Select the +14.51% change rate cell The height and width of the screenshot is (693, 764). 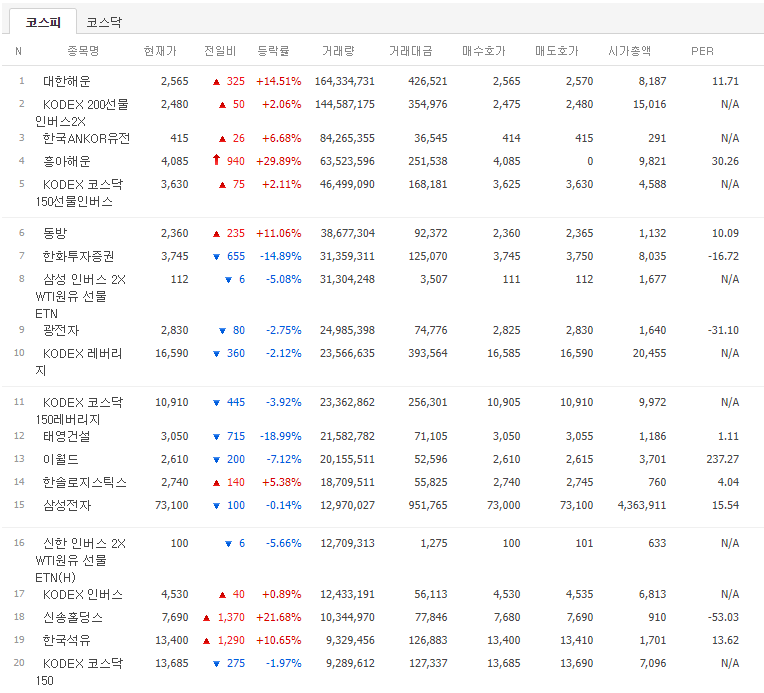click(279, 81)
